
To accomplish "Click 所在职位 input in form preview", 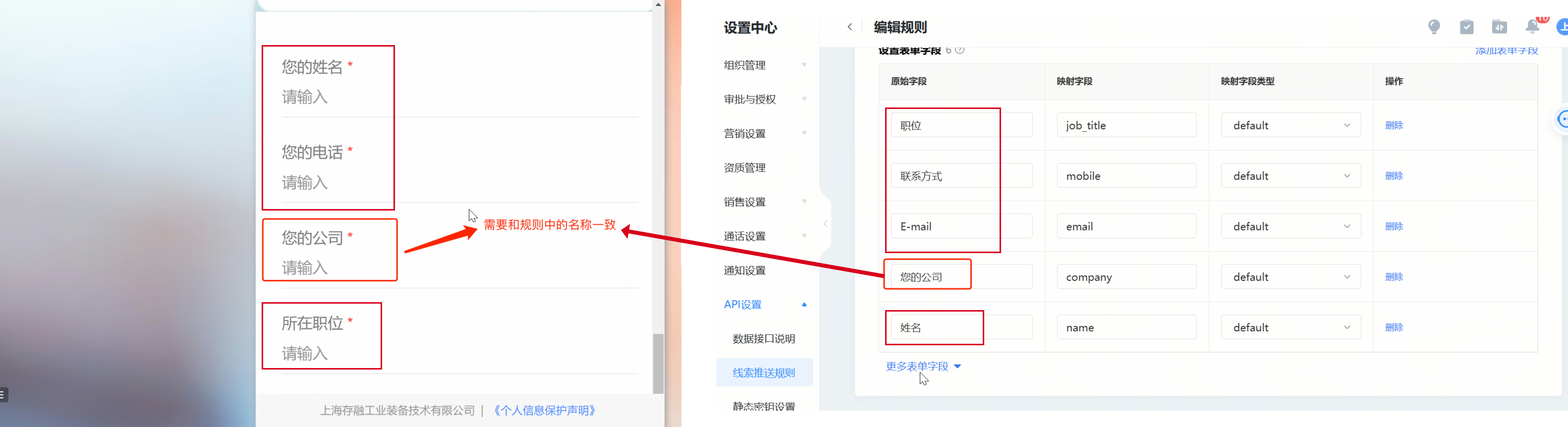I will coord(460,353).
